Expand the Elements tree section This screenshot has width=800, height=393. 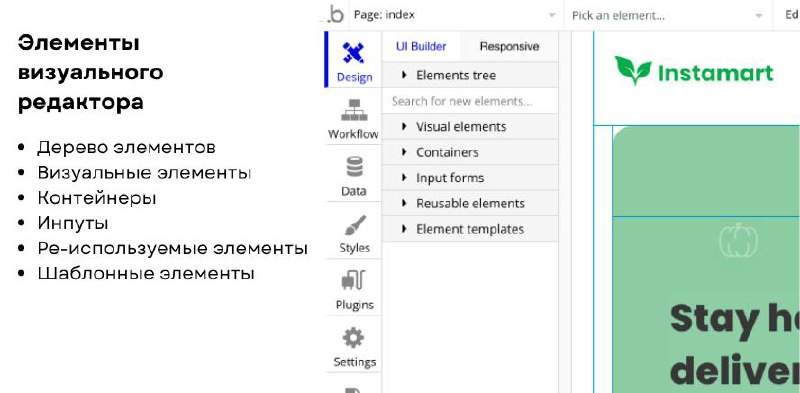(x=470, y=75)
